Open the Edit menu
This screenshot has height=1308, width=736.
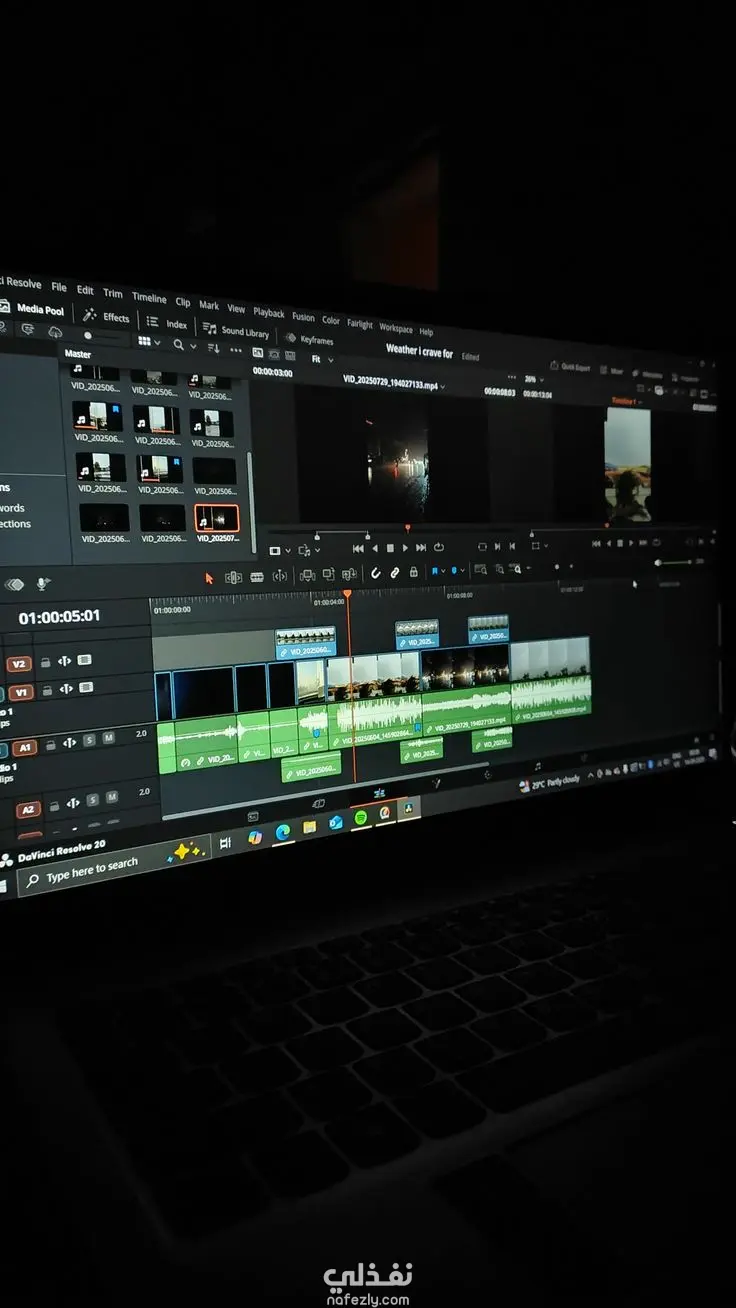tap(85, 290)
